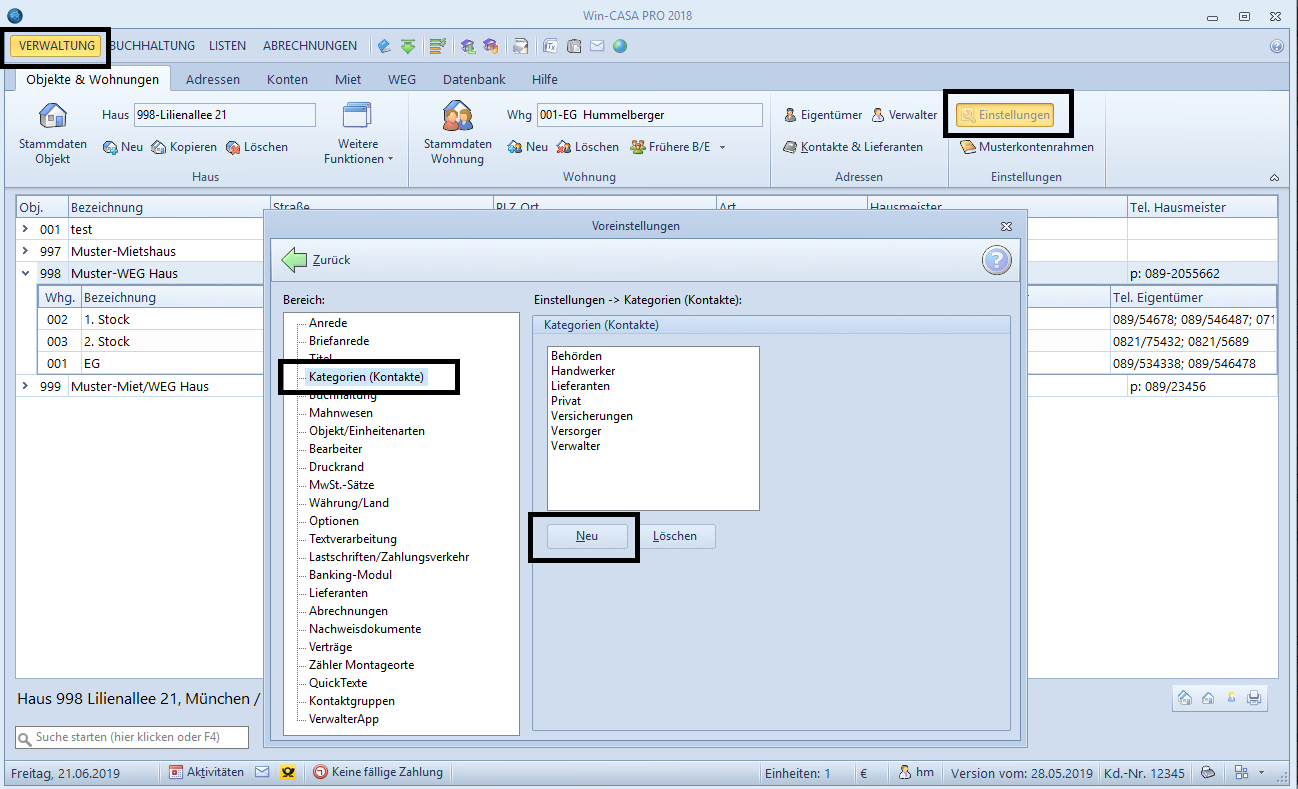
Task: Click the Aktivitäten calendar icon in status bar
Action: (177, 772)
